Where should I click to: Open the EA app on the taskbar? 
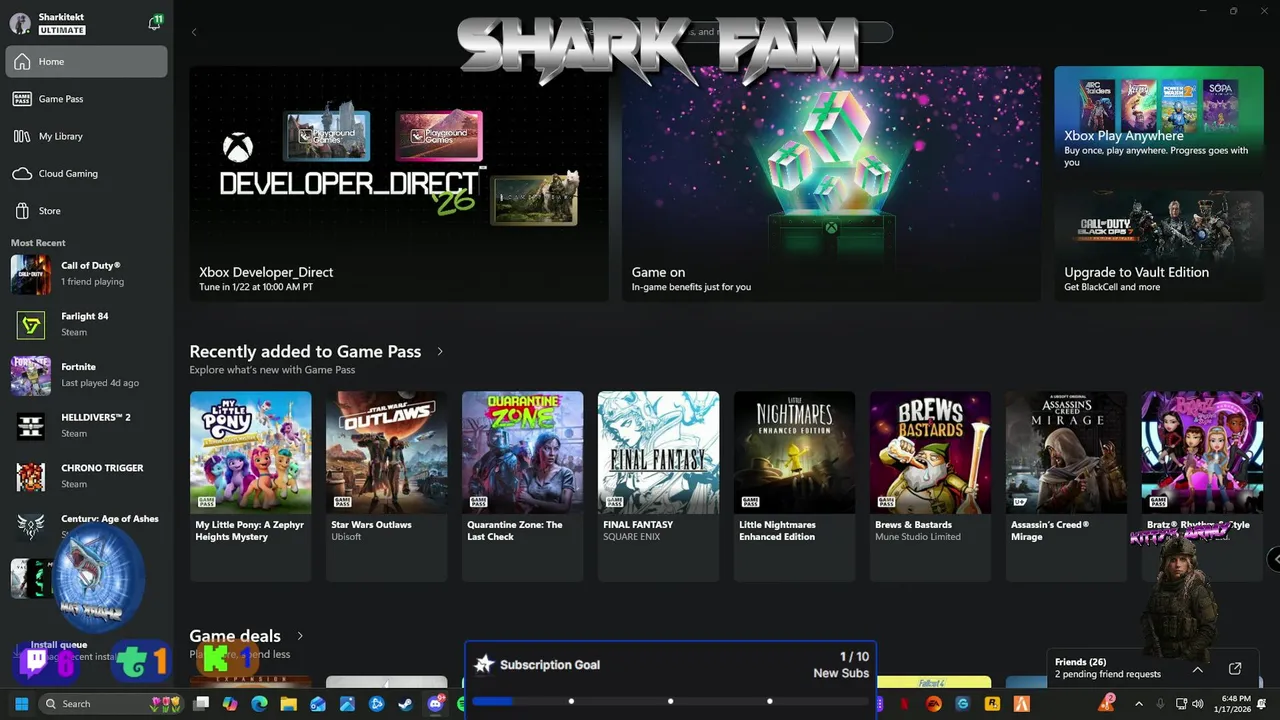934,704
